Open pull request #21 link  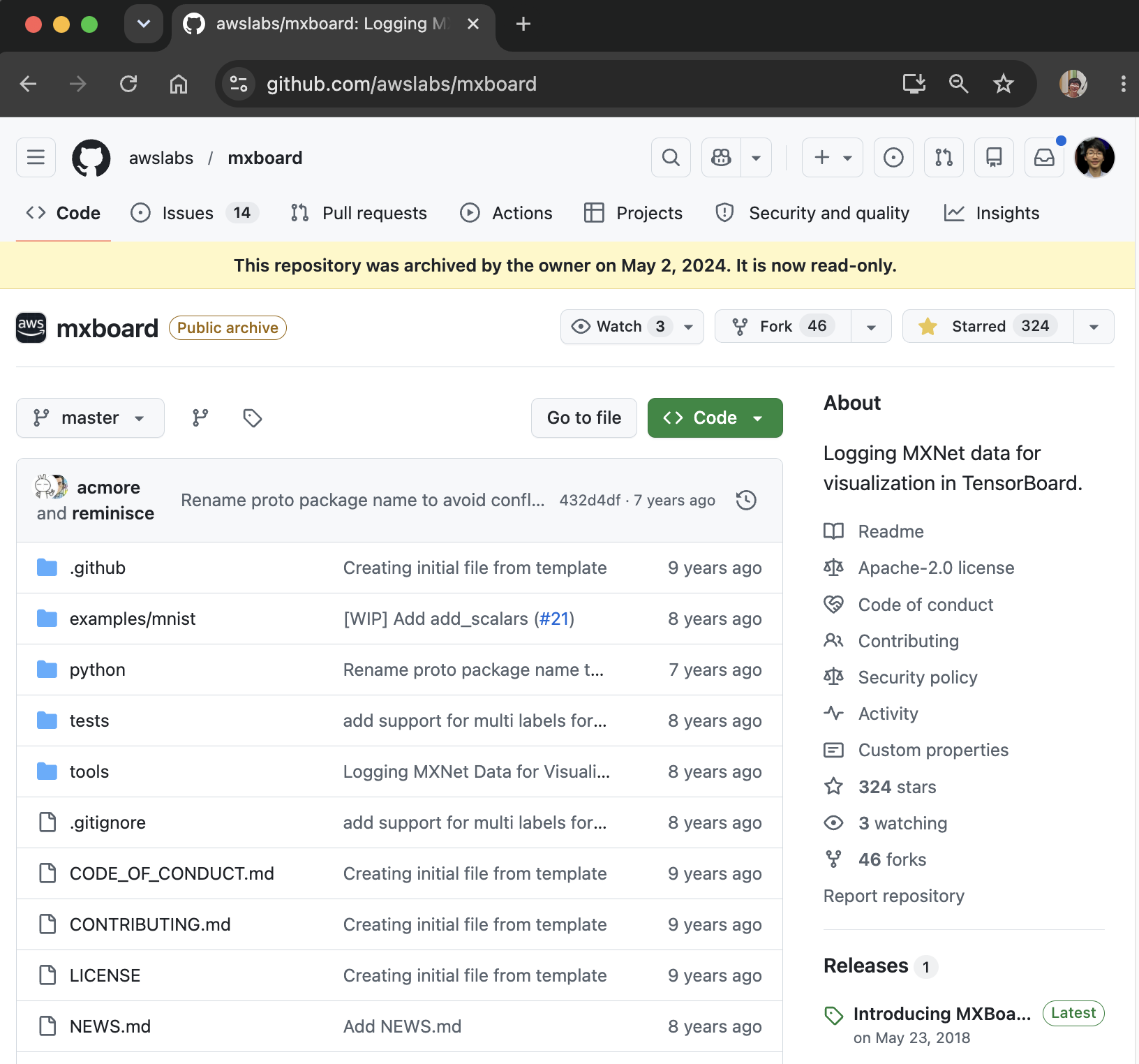pyautogui.click(x=554, y=619)
